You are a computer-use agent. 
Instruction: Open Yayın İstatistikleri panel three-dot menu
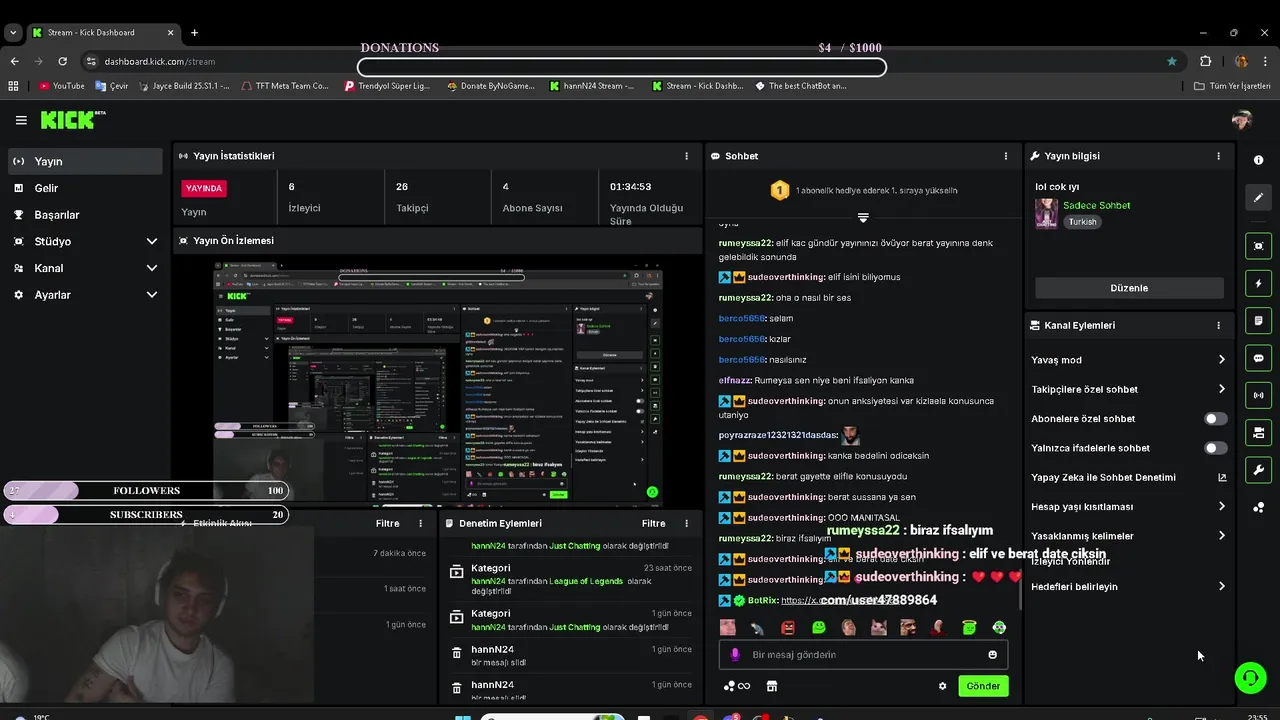686,156
